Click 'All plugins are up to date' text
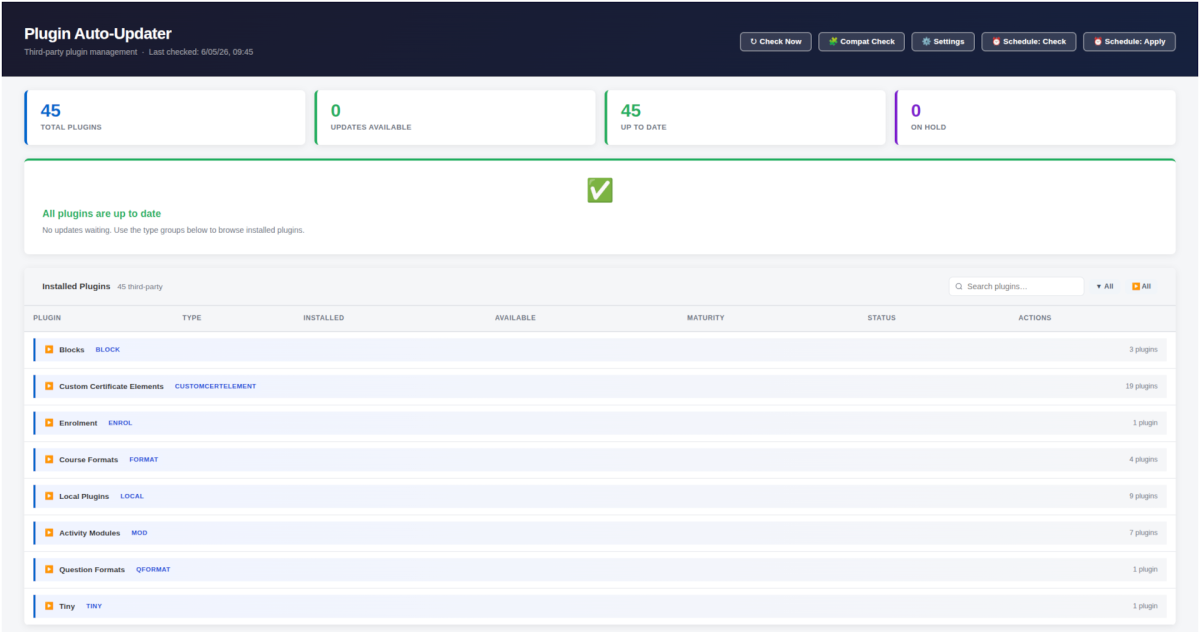 (101, 214)
